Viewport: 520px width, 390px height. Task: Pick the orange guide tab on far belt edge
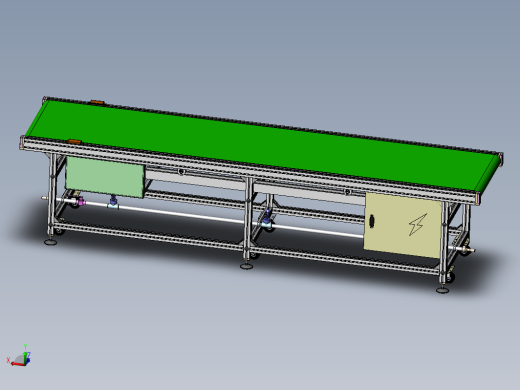pos(98,102)
